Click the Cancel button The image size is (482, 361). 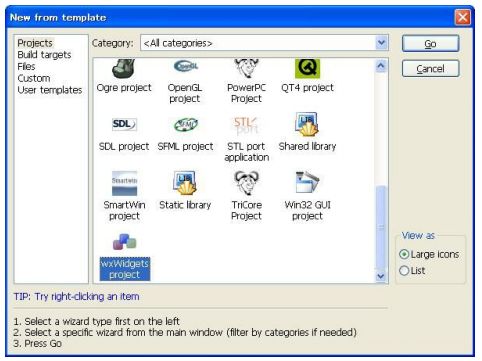click(x=430, y=69)
